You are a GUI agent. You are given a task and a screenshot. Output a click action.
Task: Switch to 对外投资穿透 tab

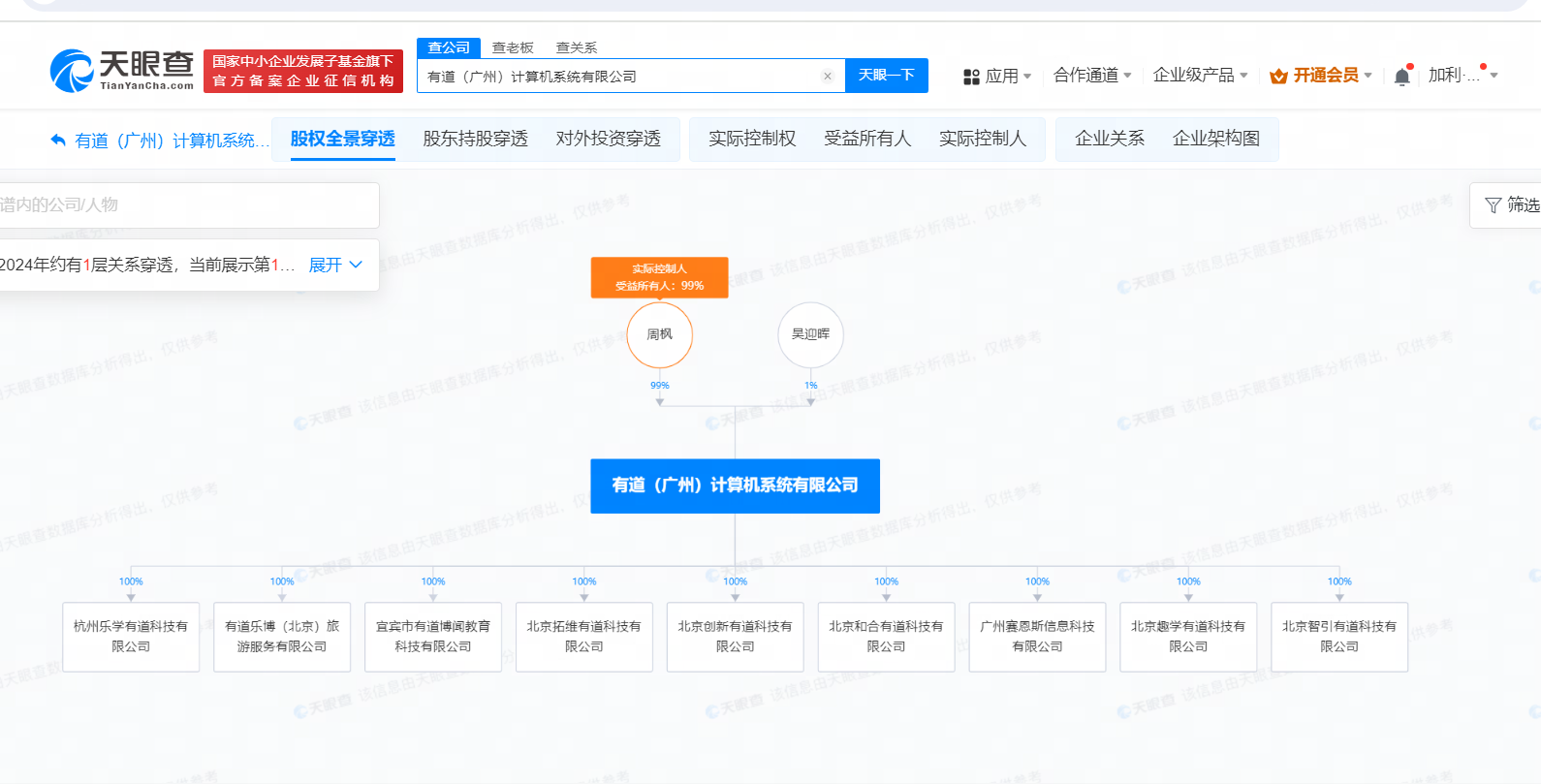click(608, 140)
